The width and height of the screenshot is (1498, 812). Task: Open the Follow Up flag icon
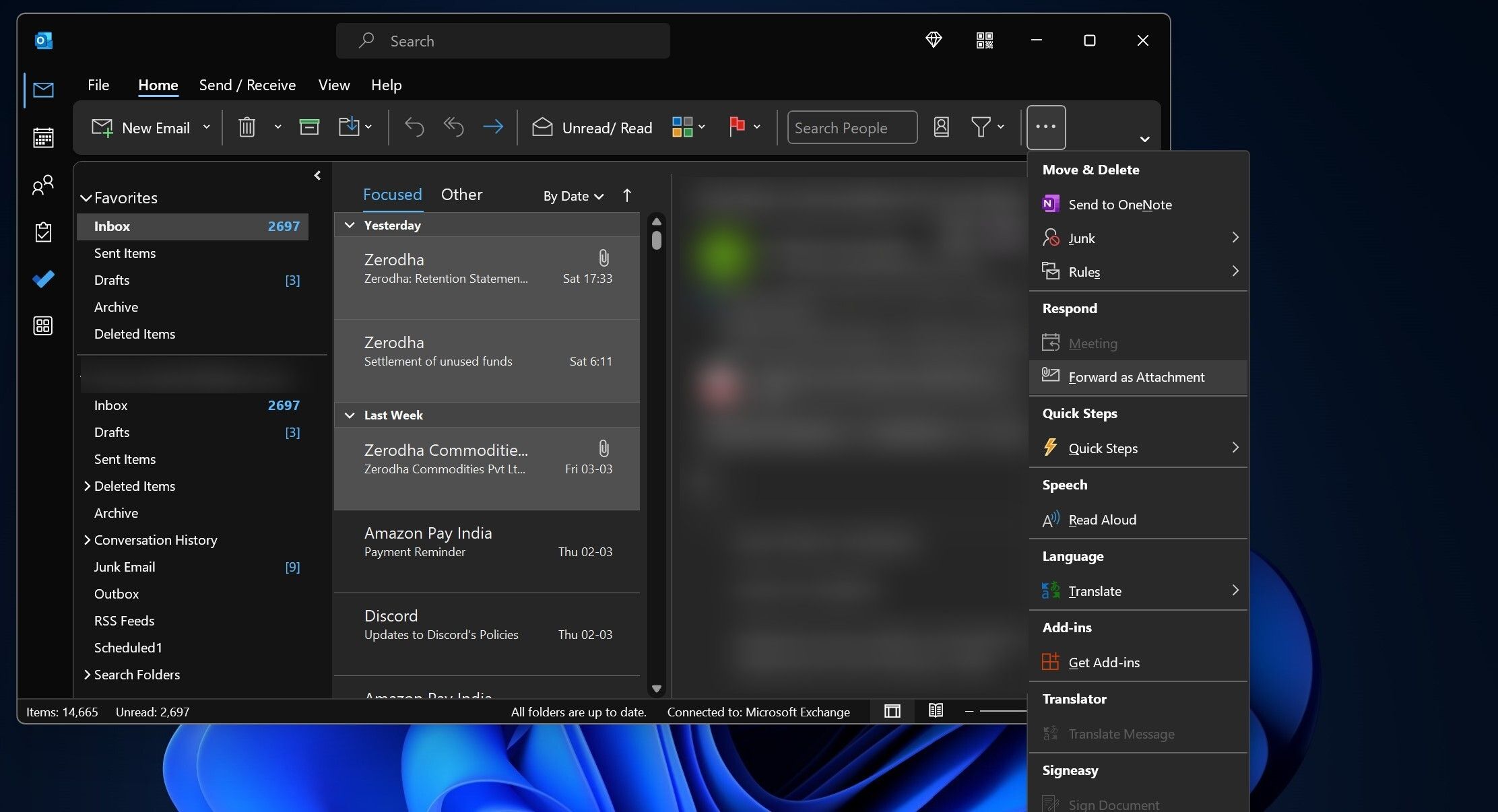tap(738, 127)
